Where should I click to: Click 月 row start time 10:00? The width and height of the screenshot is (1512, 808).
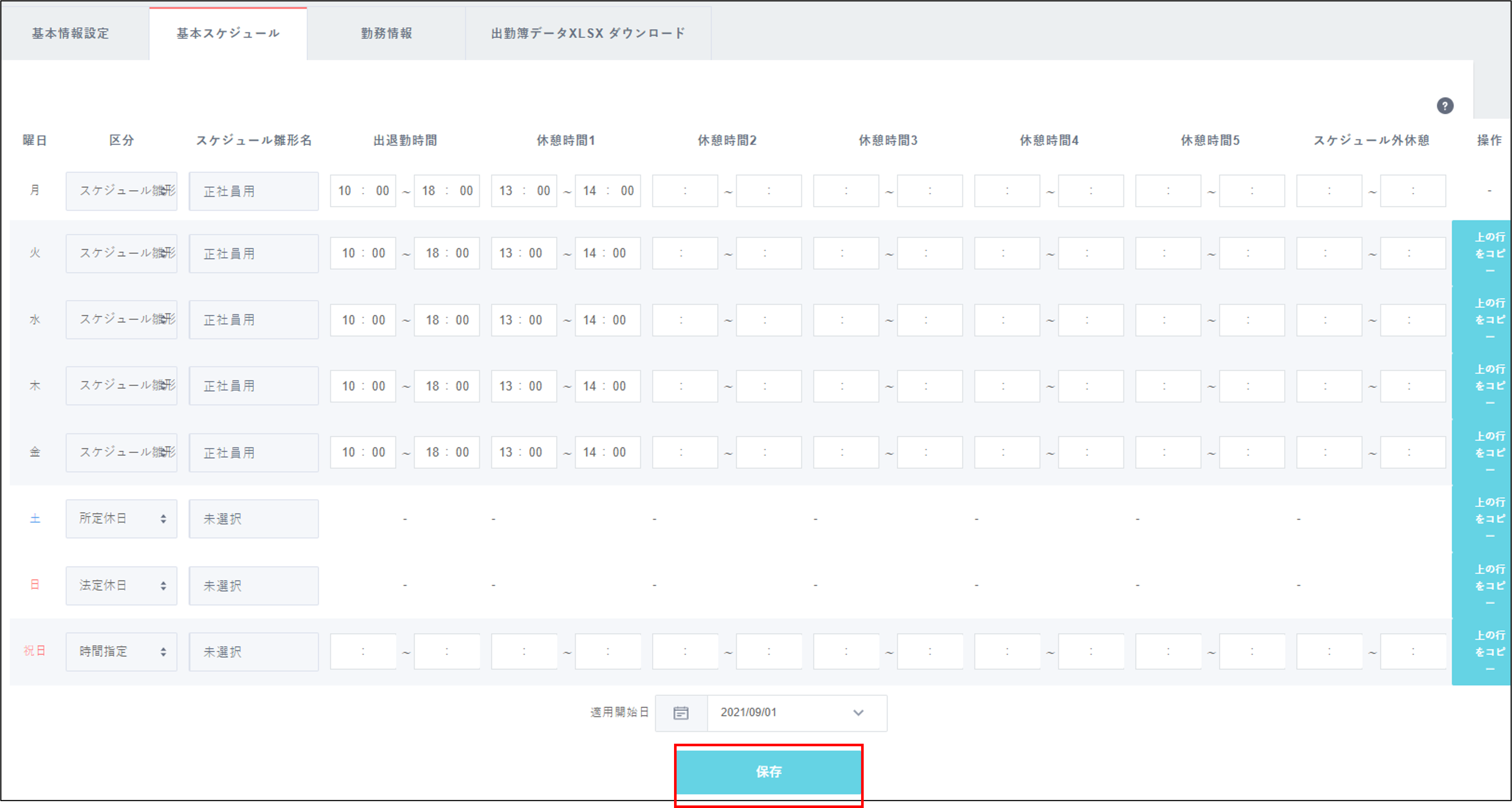(x=363, y=191)
